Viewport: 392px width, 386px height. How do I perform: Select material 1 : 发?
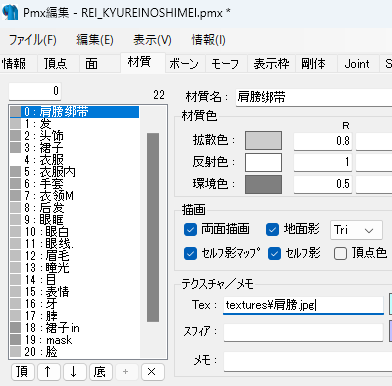click(74, 124)
